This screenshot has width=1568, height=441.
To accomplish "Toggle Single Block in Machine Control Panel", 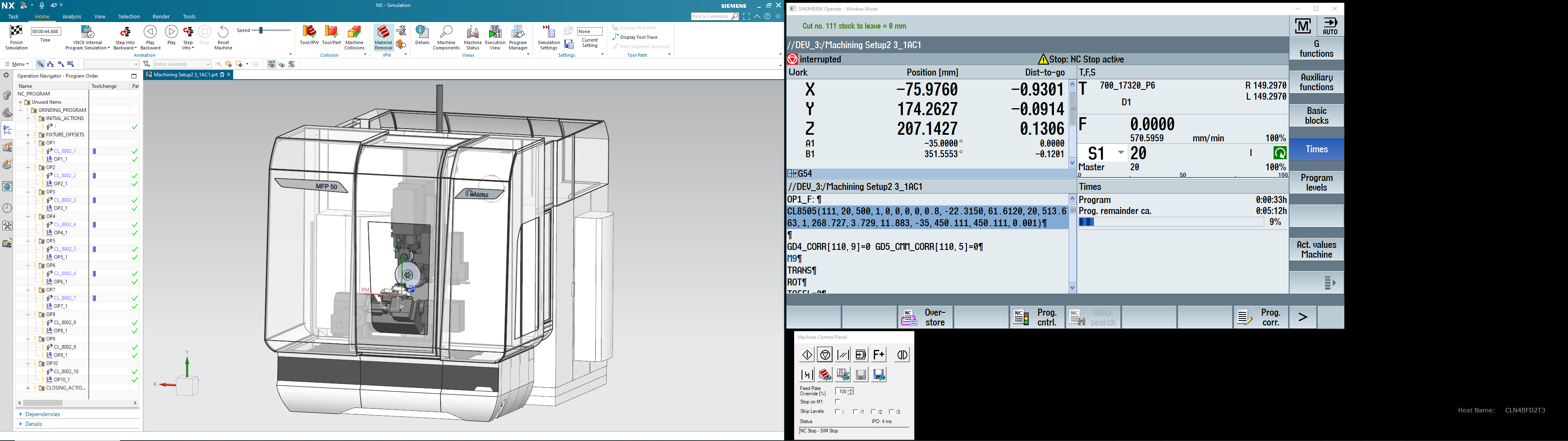I will coord(861,354).
